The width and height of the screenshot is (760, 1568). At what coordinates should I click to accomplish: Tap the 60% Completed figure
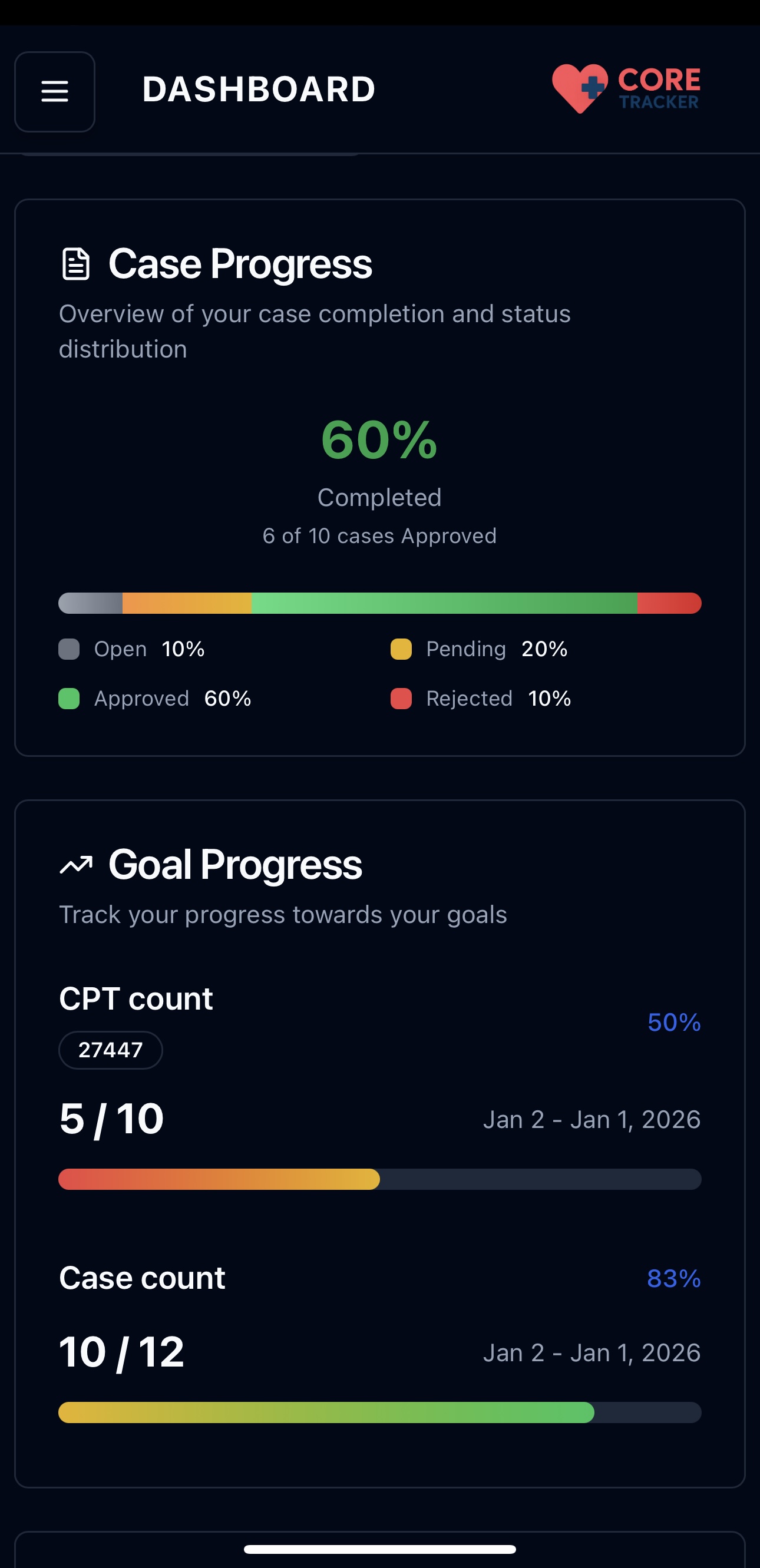(x=379, y=440)
